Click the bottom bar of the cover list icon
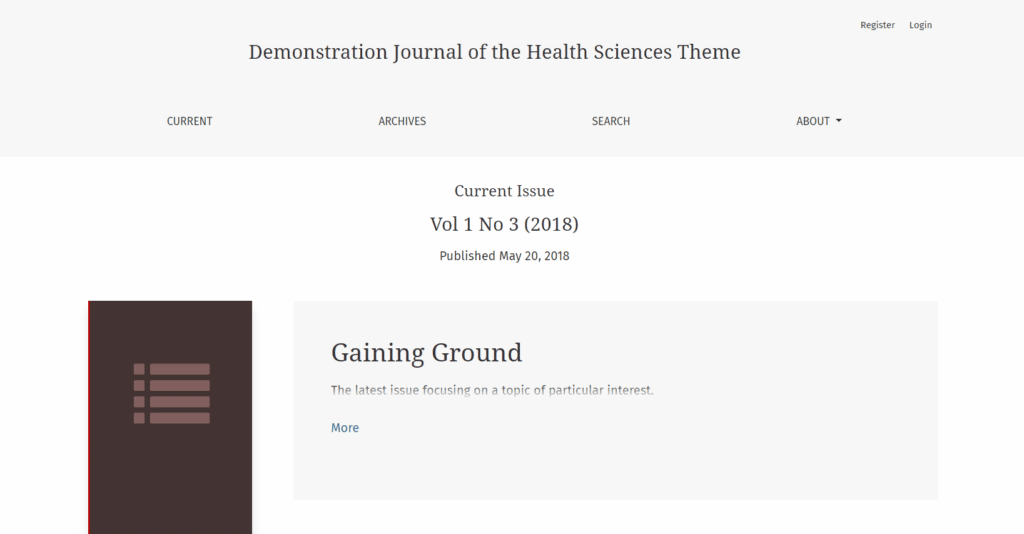The width and height of the screenshot is (1024, 534). [x=179, y=418]
